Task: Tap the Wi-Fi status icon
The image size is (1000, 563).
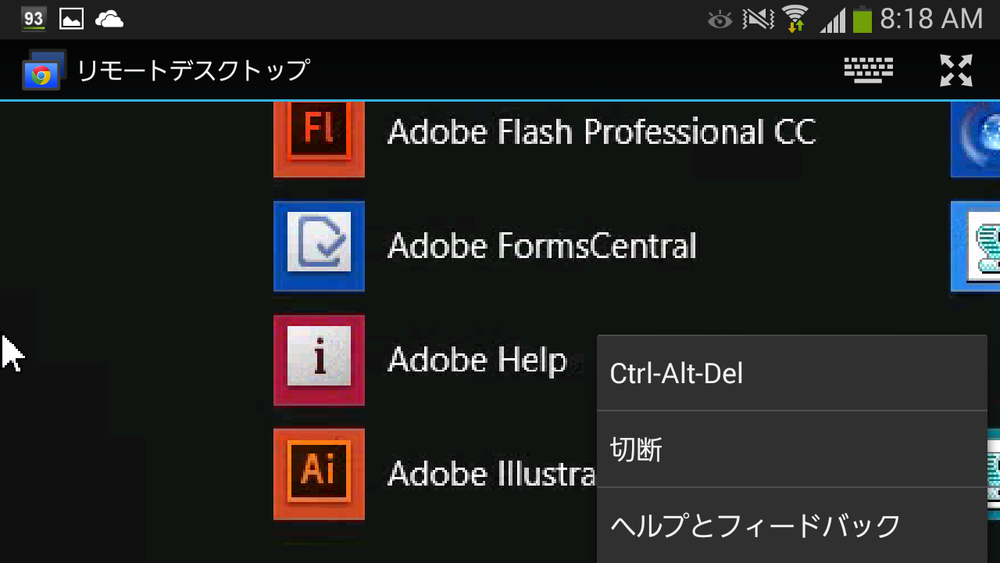Action: click(795, 19)
